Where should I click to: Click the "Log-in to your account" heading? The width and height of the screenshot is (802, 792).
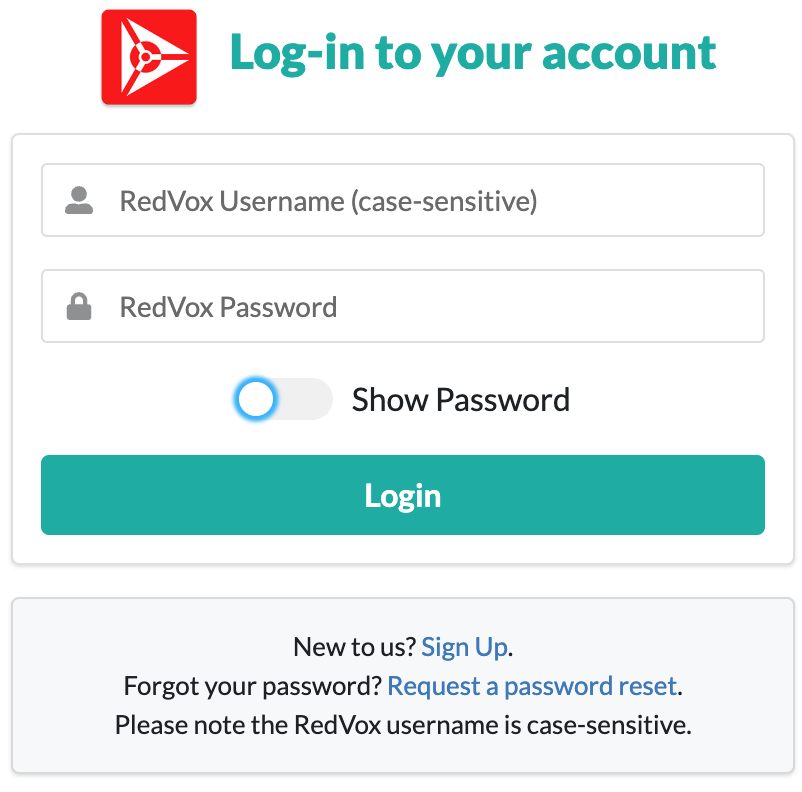click(473, 53)
